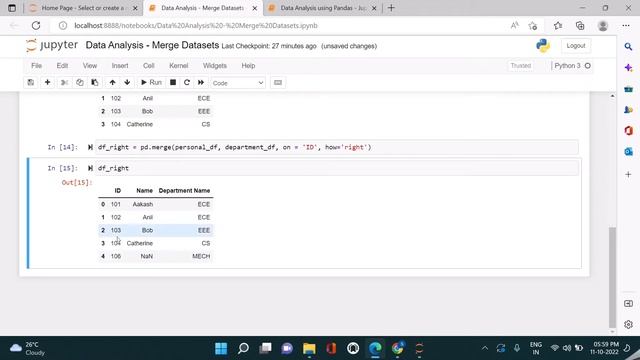This screenshot has height=360, width=640.
Task: Toggle output collapse at Out[15] label
Action: (x=77, y=182)
